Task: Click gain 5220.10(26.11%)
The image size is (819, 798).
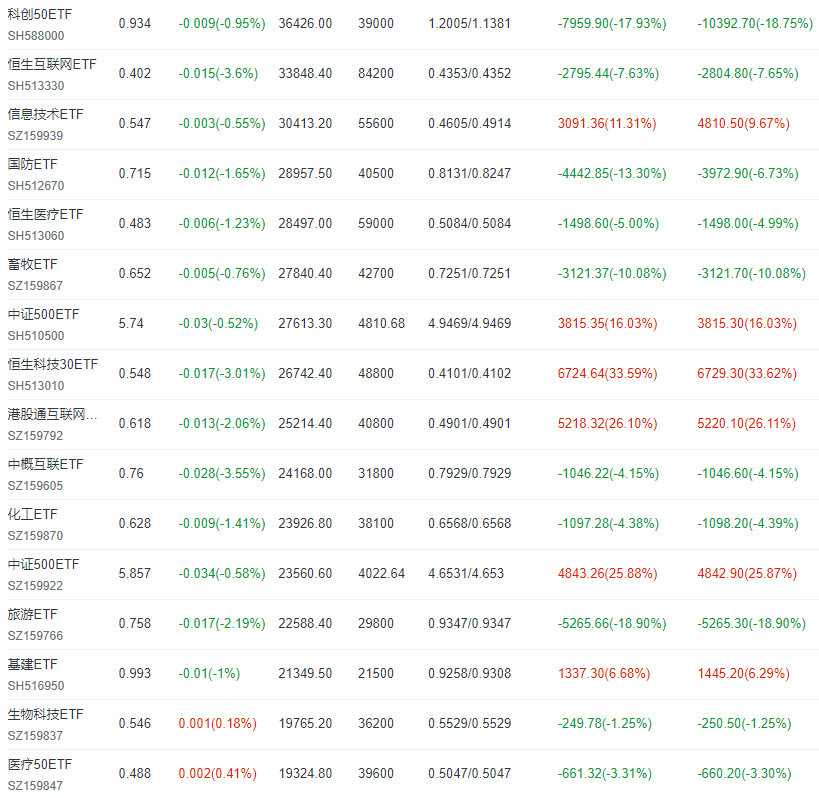Action: [x=746, y=424]
